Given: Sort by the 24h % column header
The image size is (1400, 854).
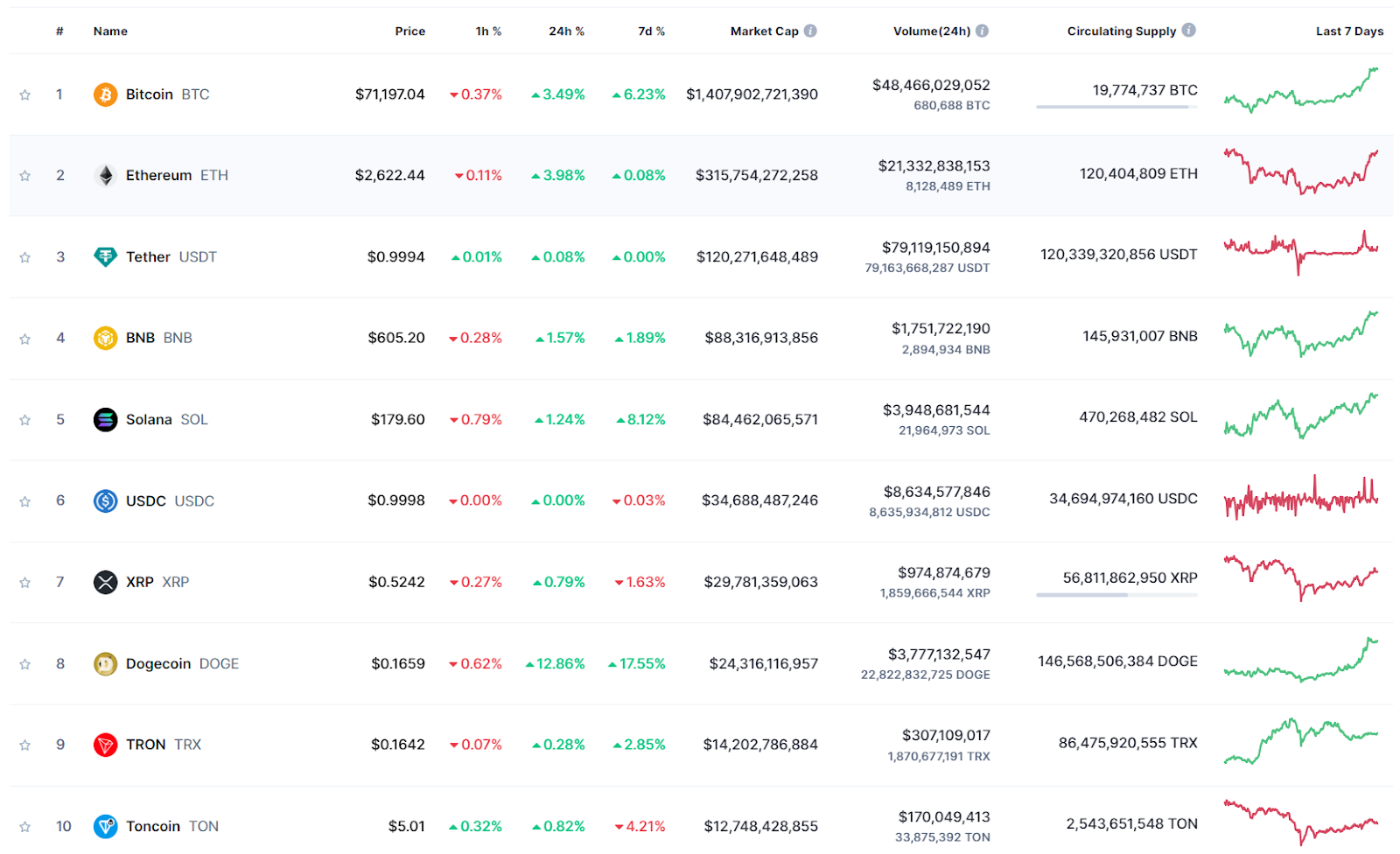Looking at the screenshot, I should (566, 31).
